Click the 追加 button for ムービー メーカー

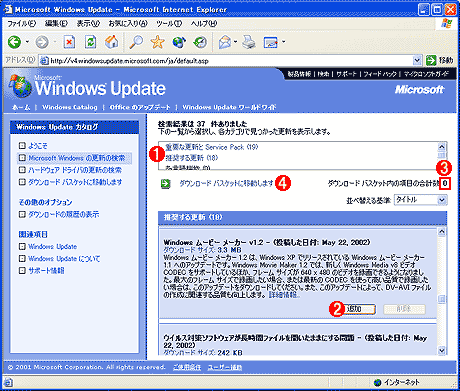(358, 309)
